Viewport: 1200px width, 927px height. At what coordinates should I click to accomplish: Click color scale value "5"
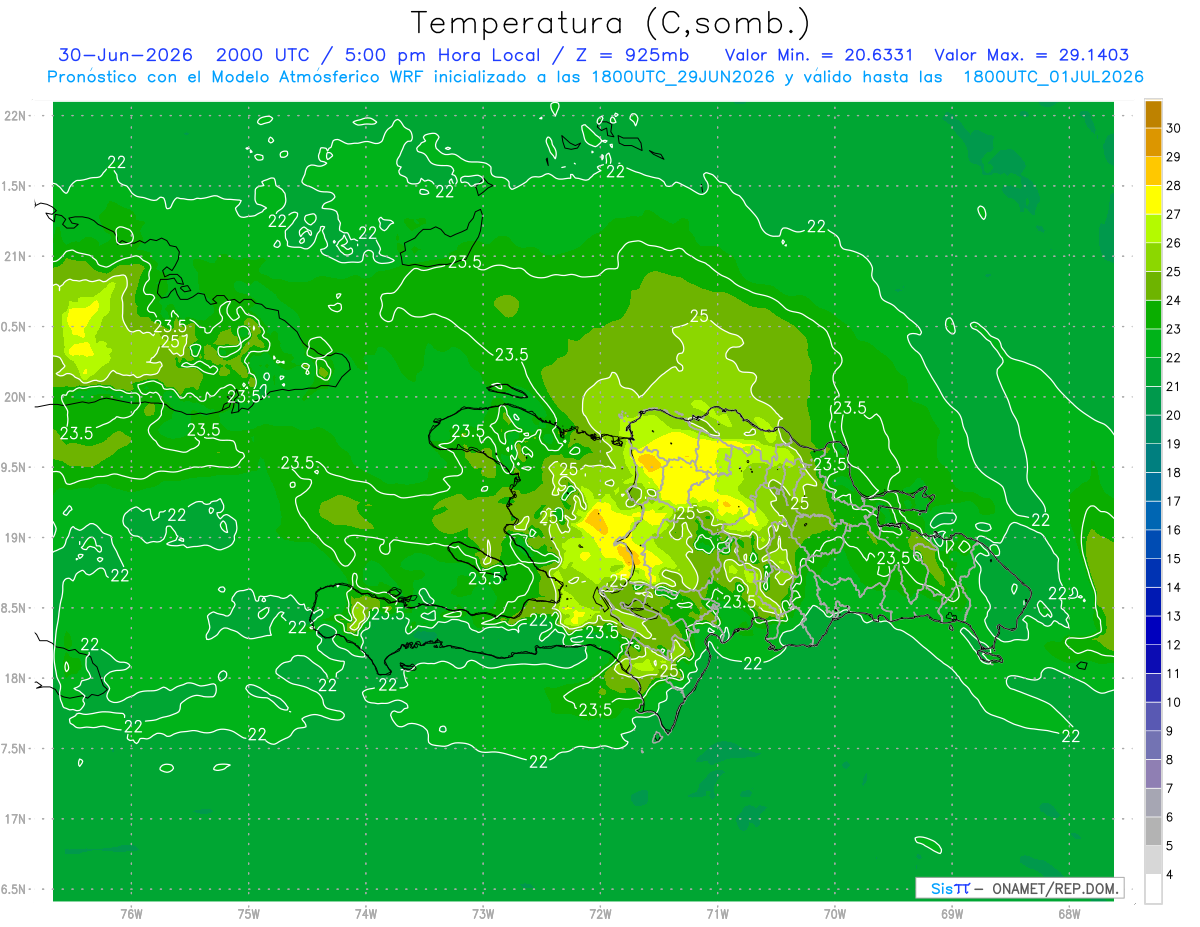point(1171,846)
